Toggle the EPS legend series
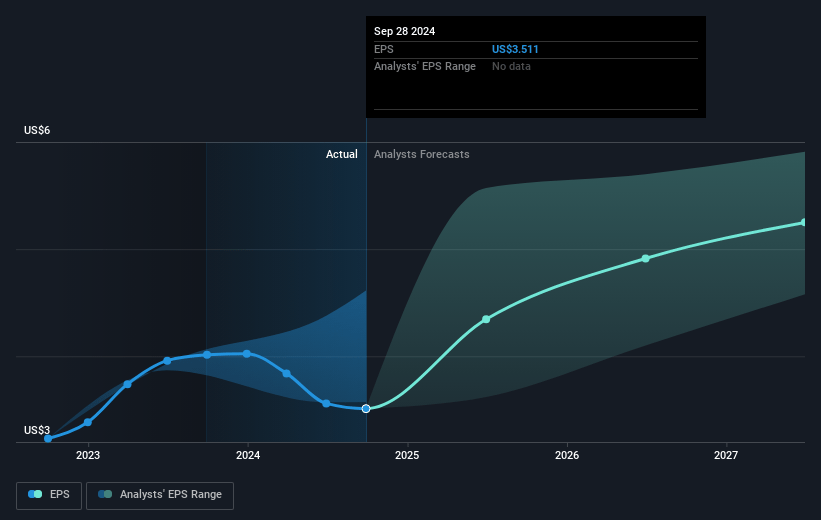 tap(49, 495)
